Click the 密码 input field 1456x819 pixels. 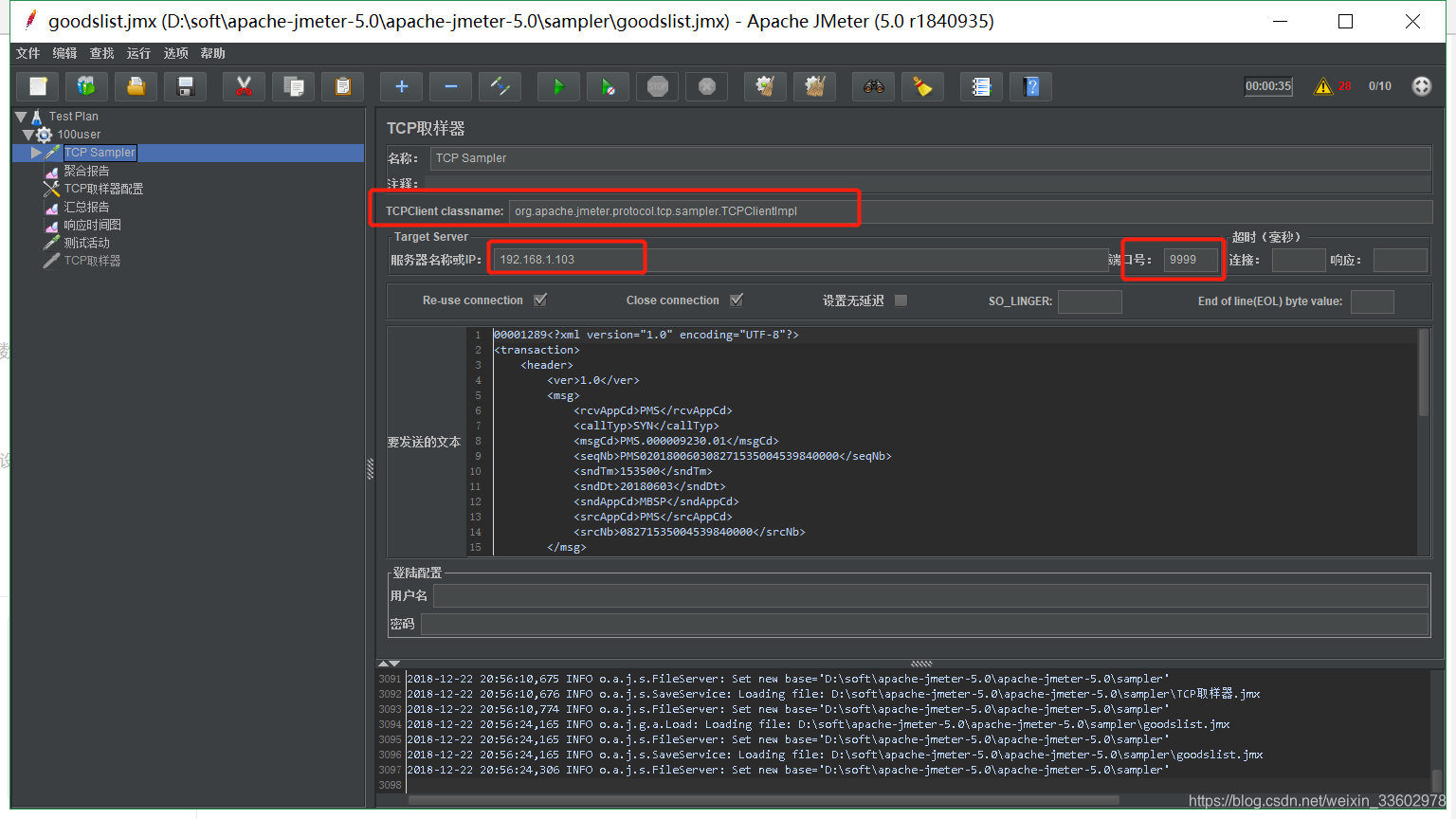point(925,624)
